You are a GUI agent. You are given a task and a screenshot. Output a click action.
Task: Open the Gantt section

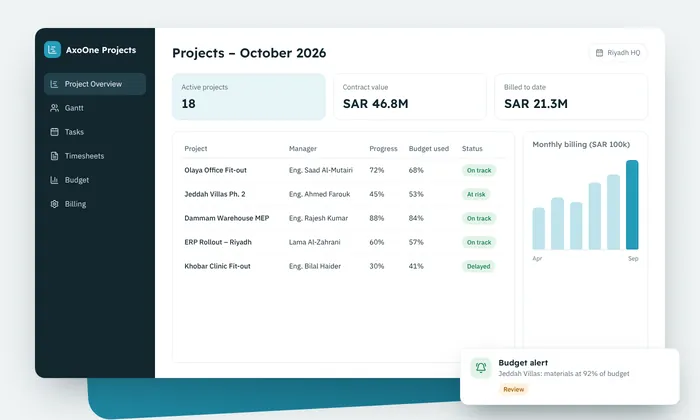point(95,108)
